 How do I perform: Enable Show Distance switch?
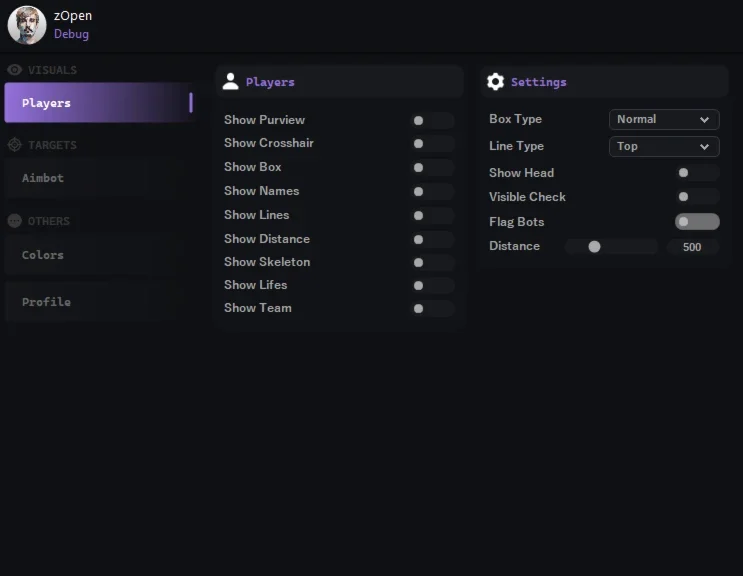433,239
